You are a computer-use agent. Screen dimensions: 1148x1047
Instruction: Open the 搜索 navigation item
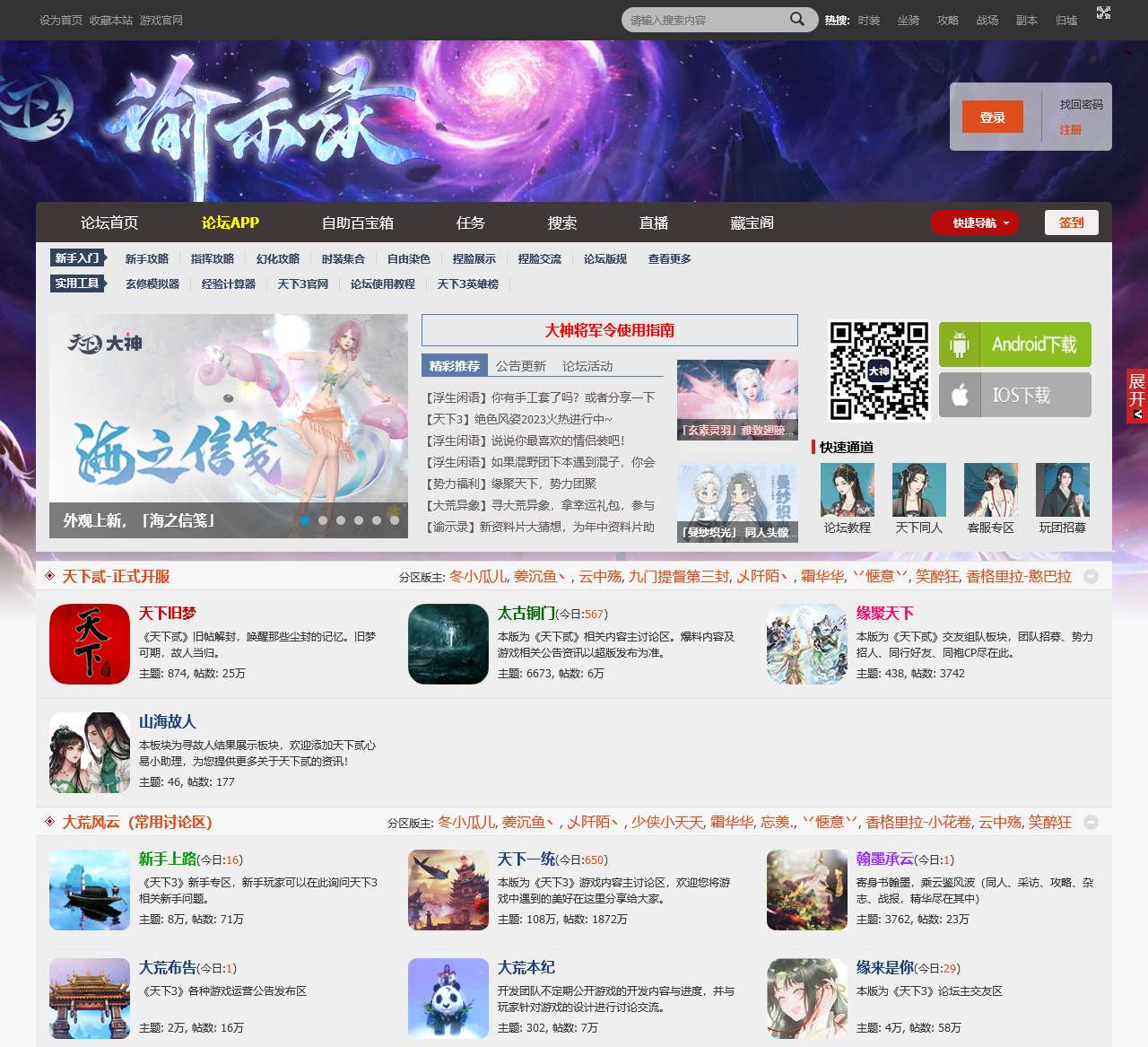point(562,222)
